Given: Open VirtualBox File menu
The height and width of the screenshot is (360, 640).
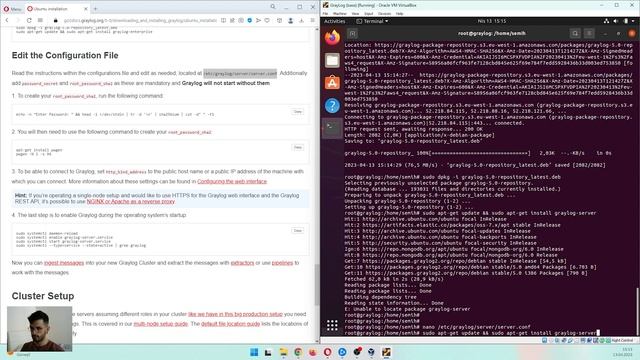Looking at the screenshot, I should (x=325, y=13).
